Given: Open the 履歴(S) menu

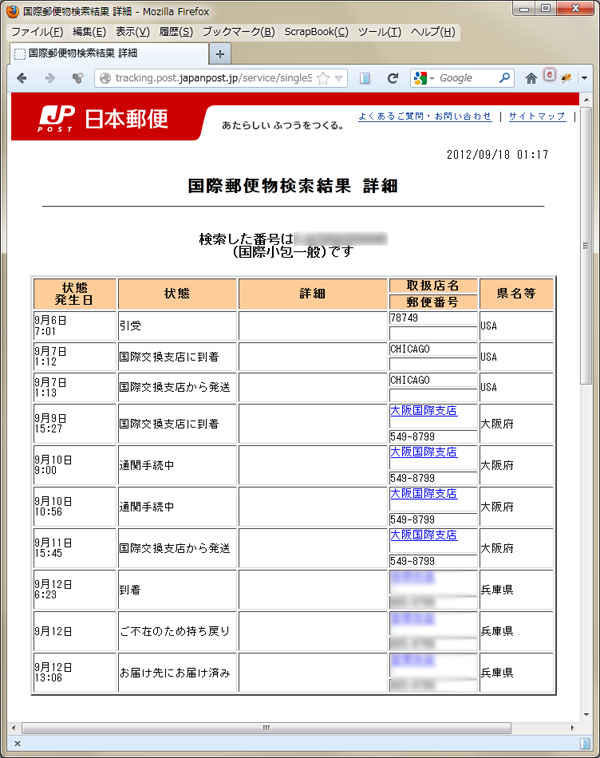Looking at the screenshot, I should pos(176,32).
